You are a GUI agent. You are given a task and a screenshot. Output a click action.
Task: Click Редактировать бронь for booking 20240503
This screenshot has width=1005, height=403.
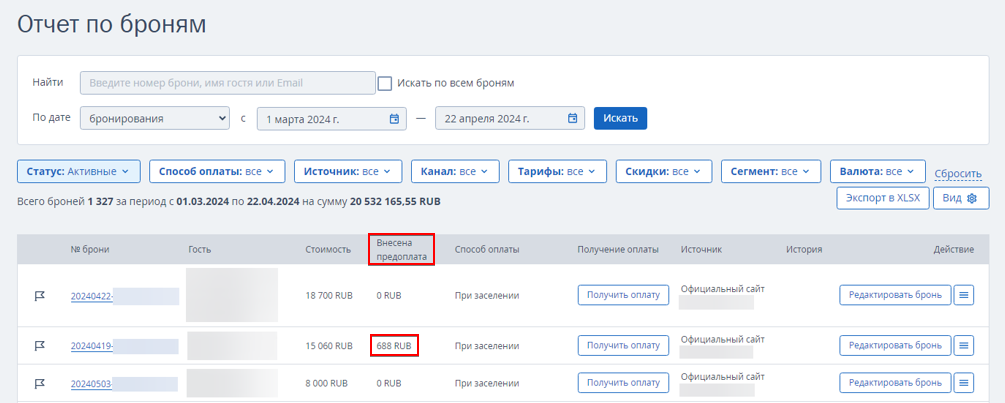coord(895,383)
